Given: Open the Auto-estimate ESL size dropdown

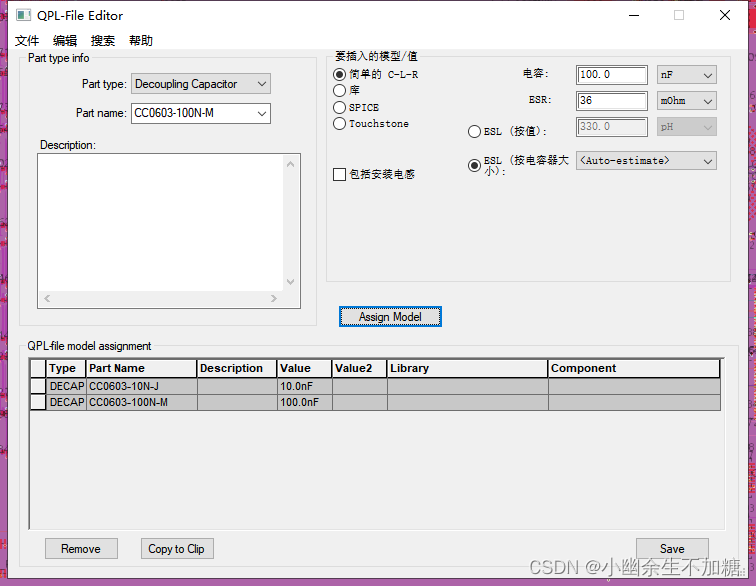Looking at the screenshot, I should 646,161.
